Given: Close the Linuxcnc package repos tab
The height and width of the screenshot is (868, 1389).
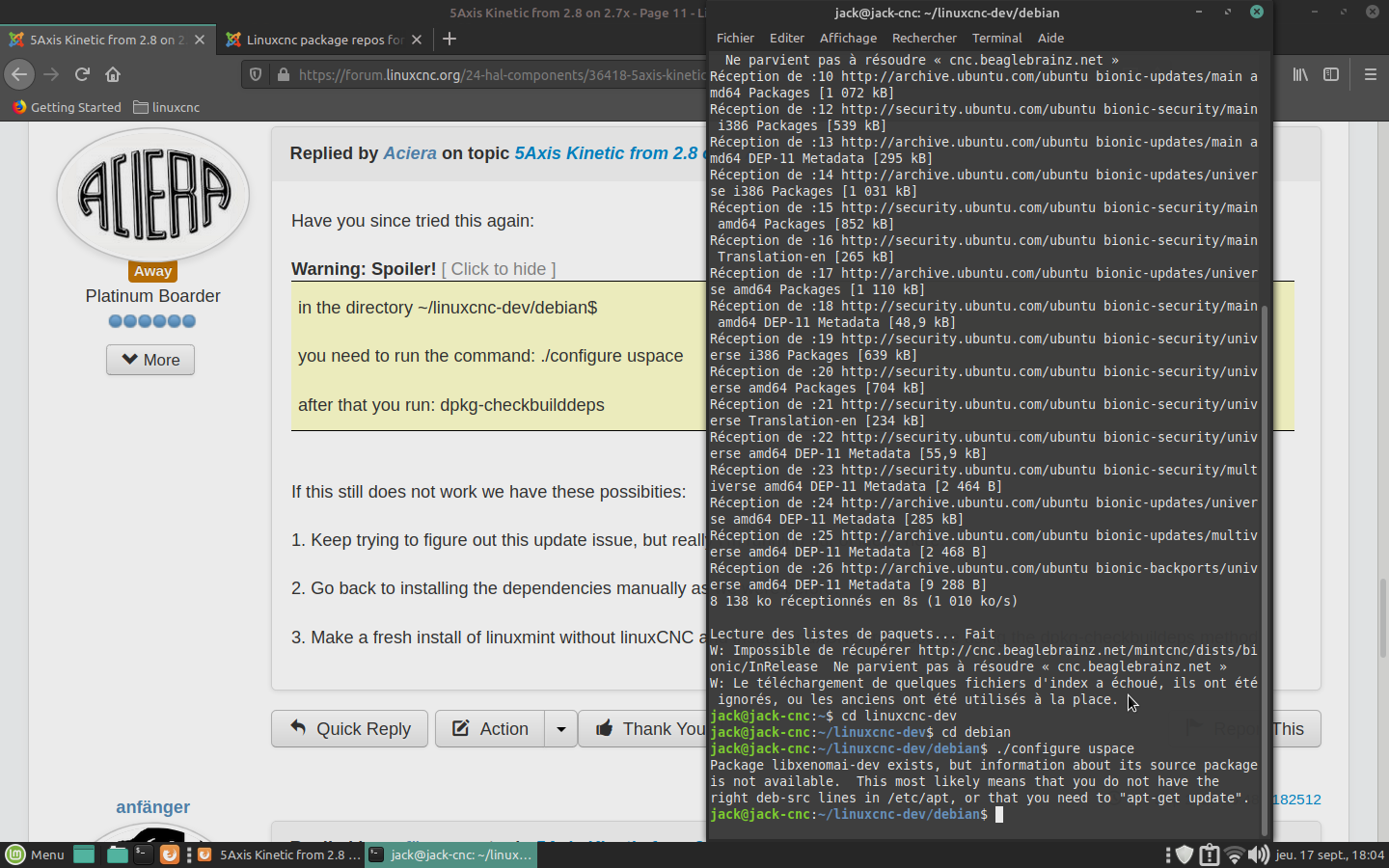Looking at the screenshot, I should [x=417, y=40].
